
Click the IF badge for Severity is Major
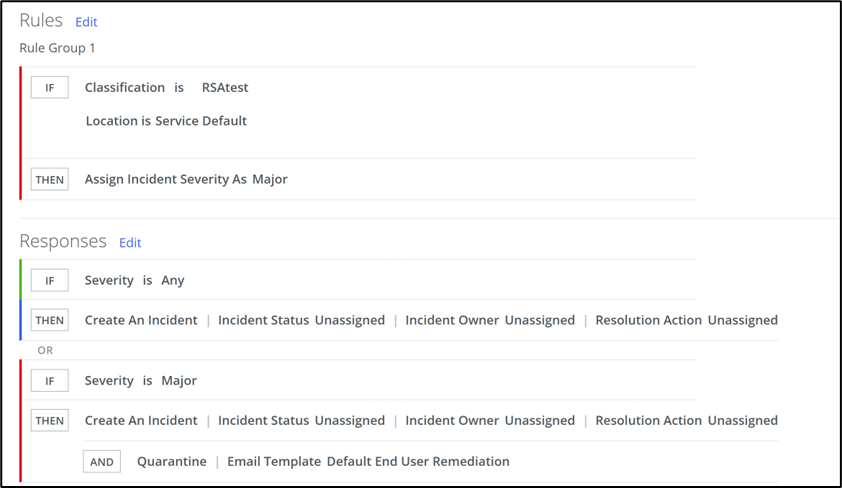click(49, 381)
